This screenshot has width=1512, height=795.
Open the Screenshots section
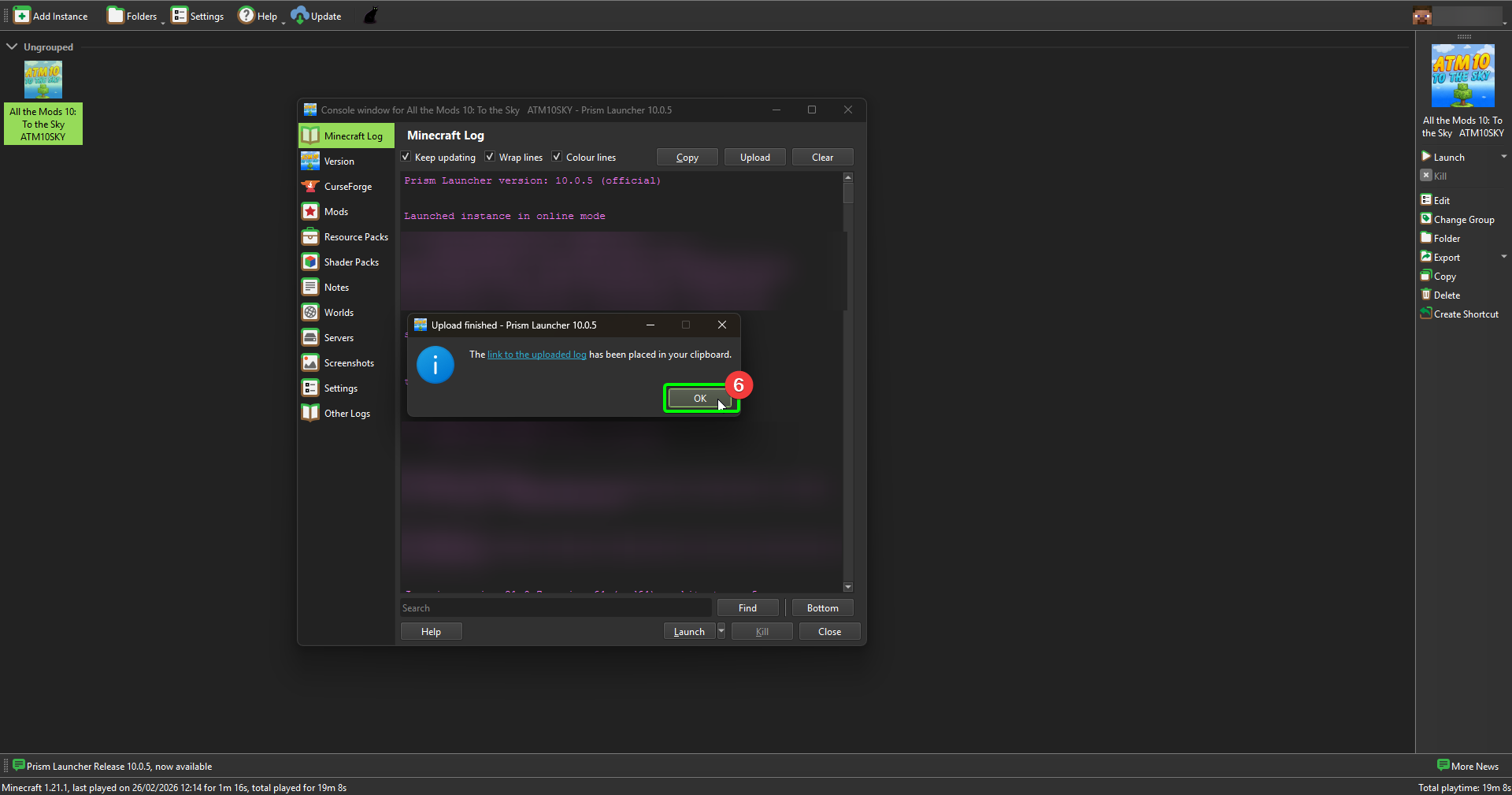pos(349,362)
